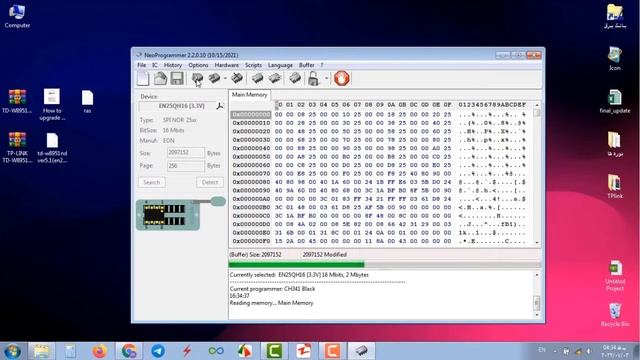The width and height of the screenshot is (640, 360).
Task: Click hex view scrollbar down arrow
Action: (x=537, y=242)
